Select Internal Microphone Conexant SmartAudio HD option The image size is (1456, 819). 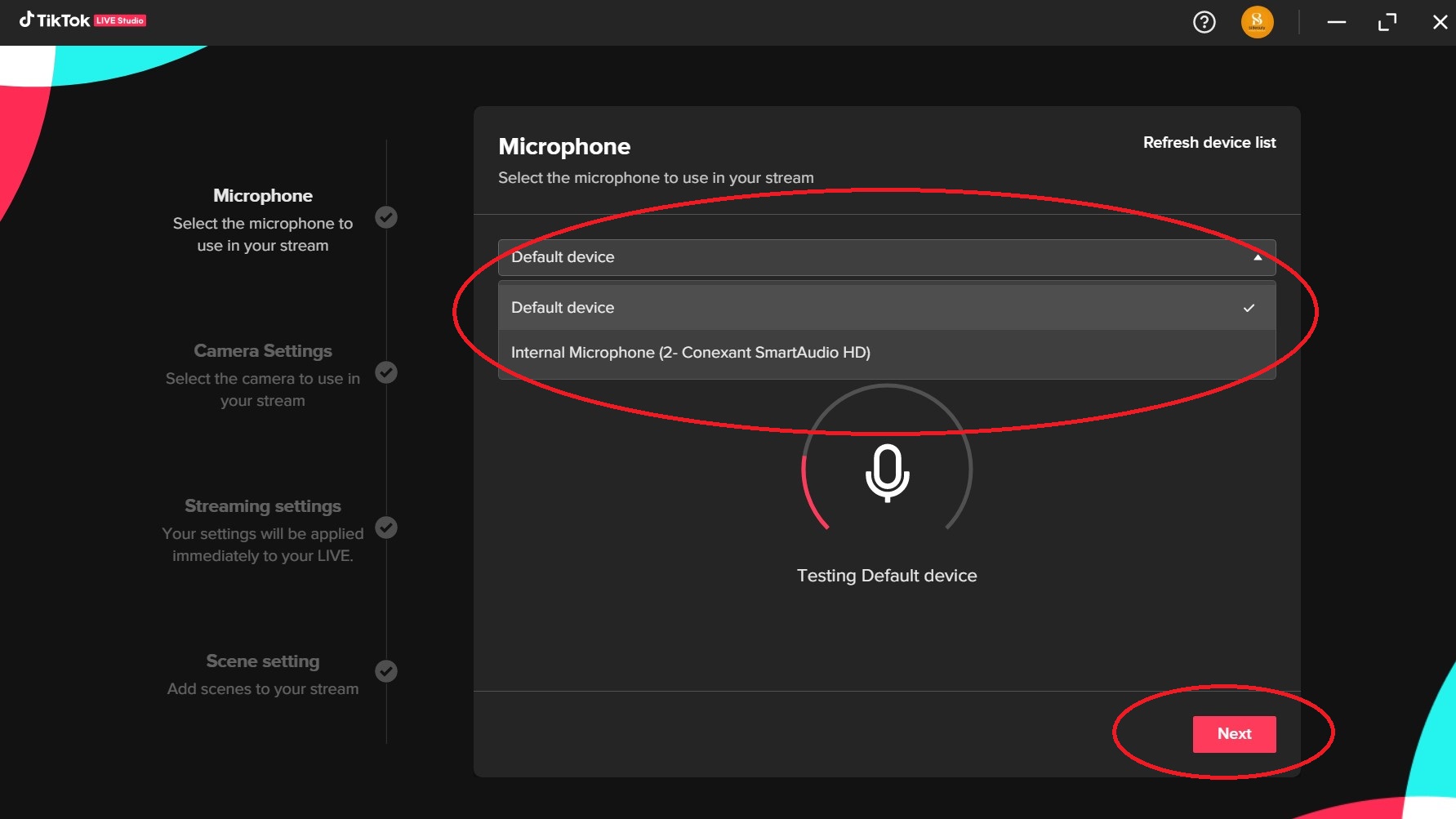pyautogui.click(x=691, y=353)
